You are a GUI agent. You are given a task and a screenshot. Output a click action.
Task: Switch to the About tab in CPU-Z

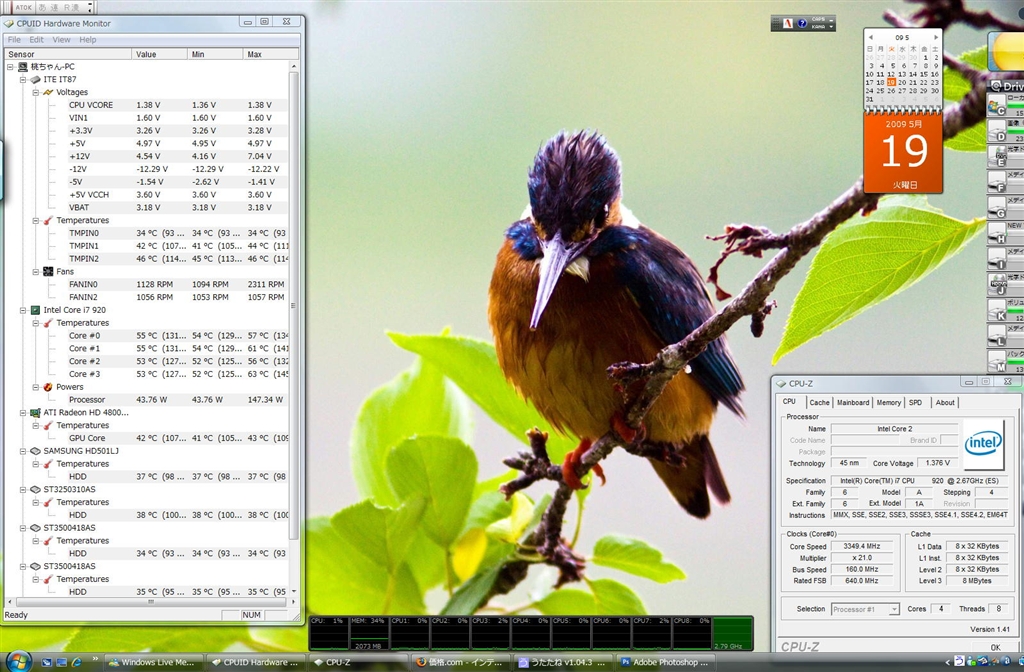(x=945, y=402)
